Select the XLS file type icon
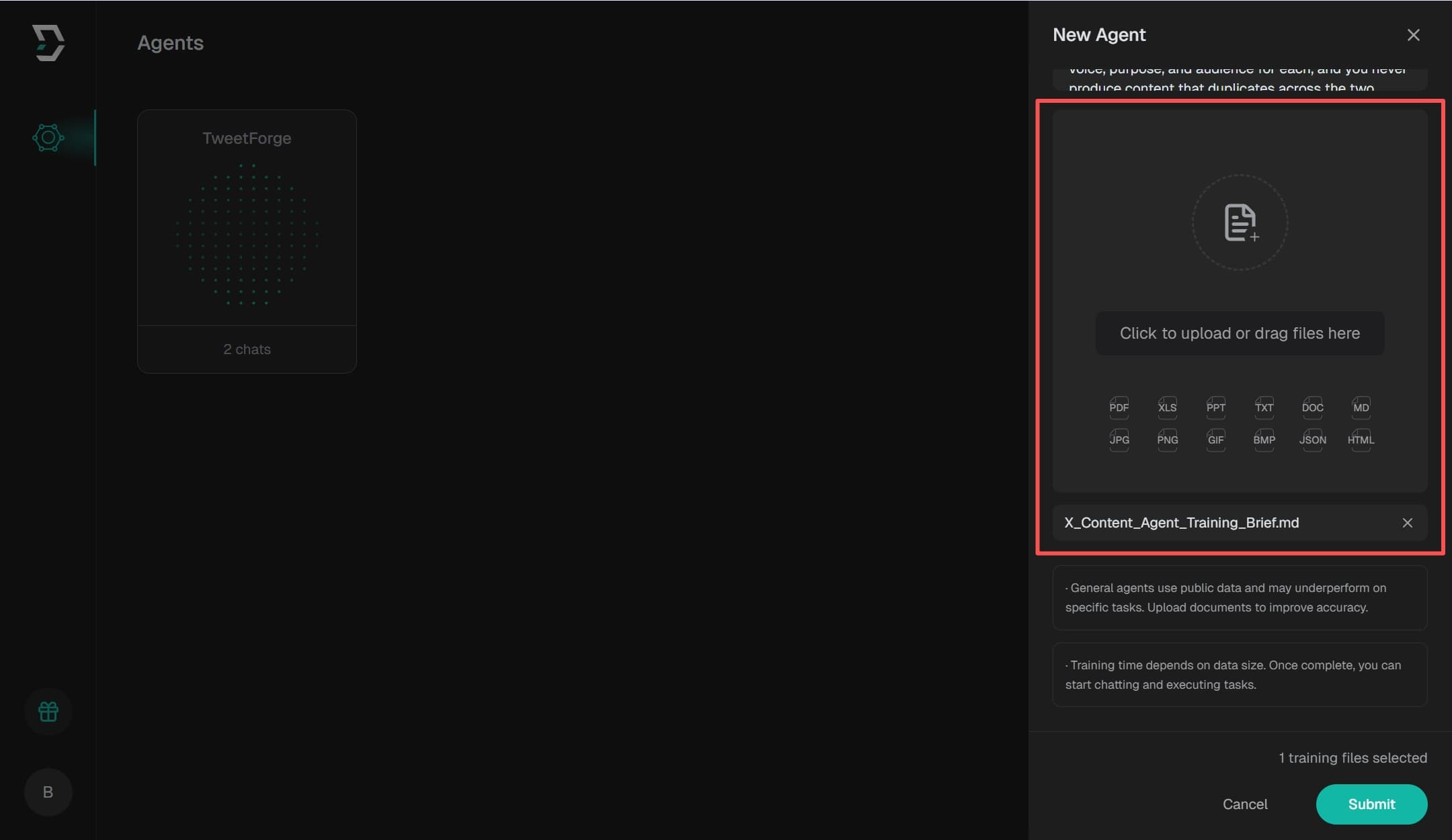This screenshot has width=1452, height=840. point(1167,407)
